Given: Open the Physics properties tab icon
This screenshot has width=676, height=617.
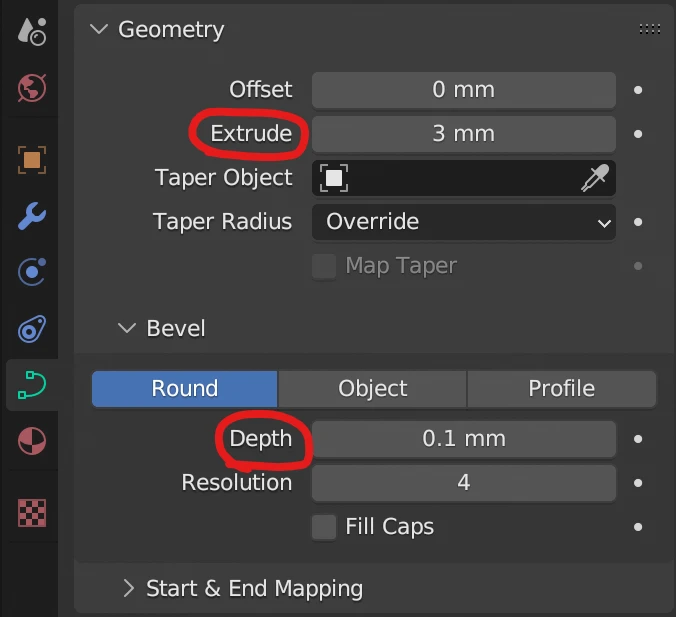Looking at the screenshot, I should [32, 271].
